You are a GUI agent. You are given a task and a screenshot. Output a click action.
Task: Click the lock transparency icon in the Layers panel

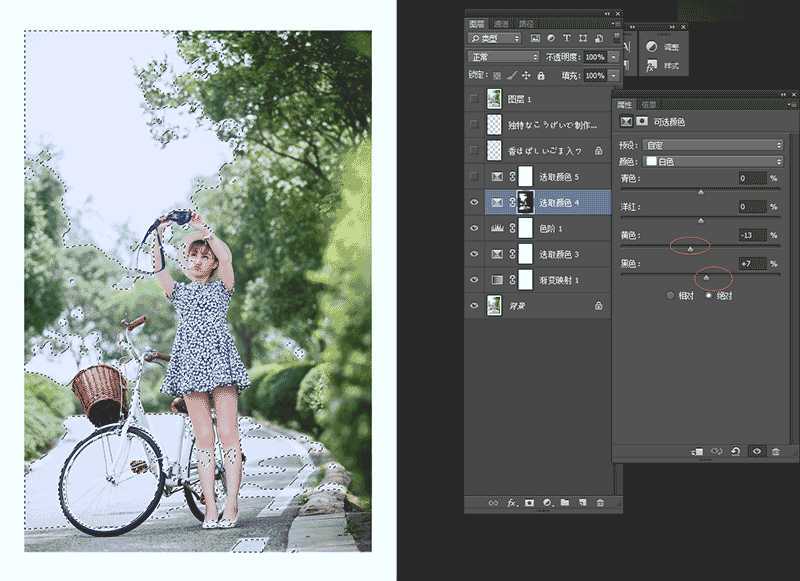[x=498, y=74]
